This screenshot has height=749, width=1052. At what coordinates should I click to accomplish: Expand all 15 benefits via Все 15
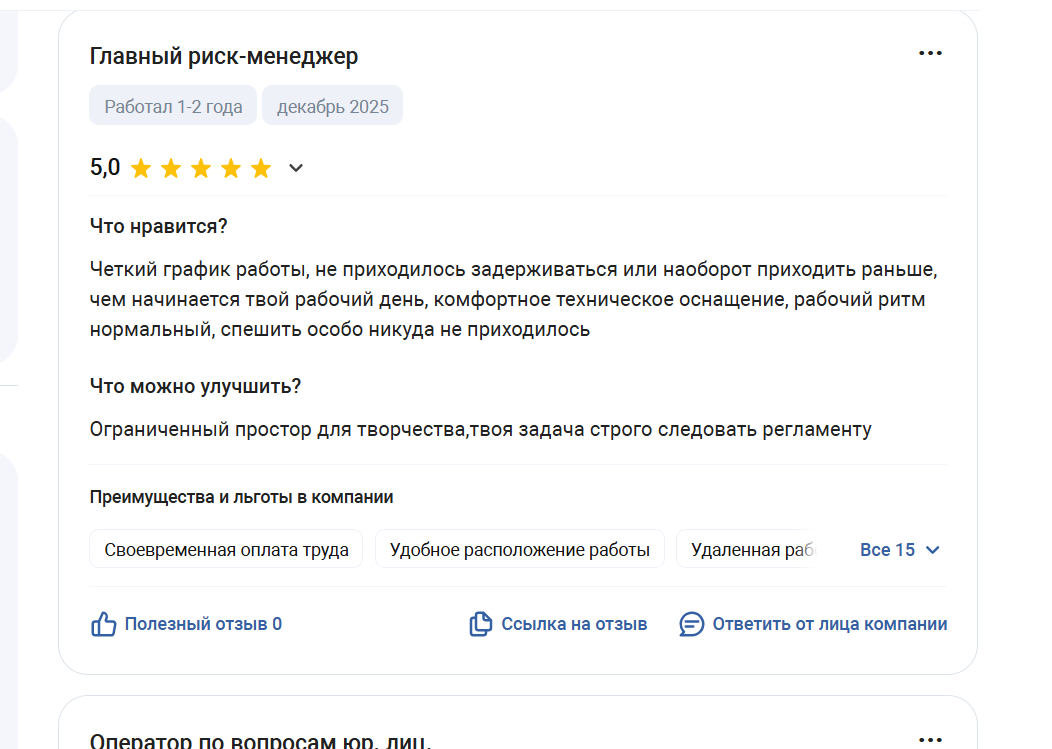click(x=900, y=550)
